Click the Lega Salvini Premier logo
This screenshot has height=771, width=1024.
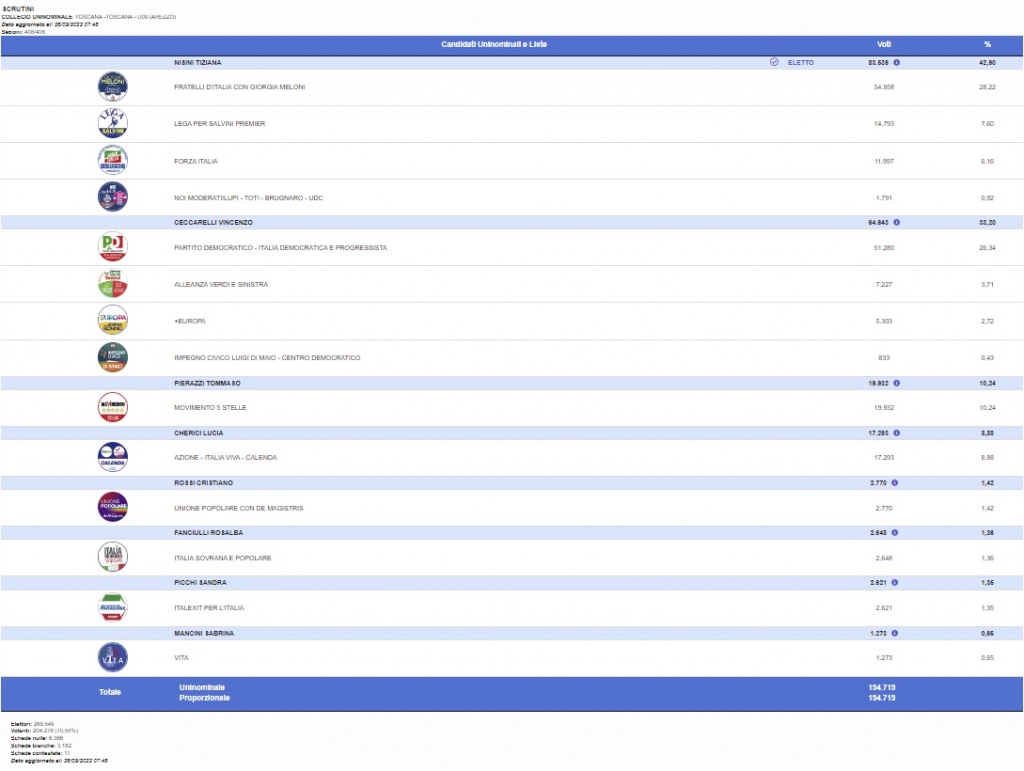pyautogui.click(x=112, y=124)
